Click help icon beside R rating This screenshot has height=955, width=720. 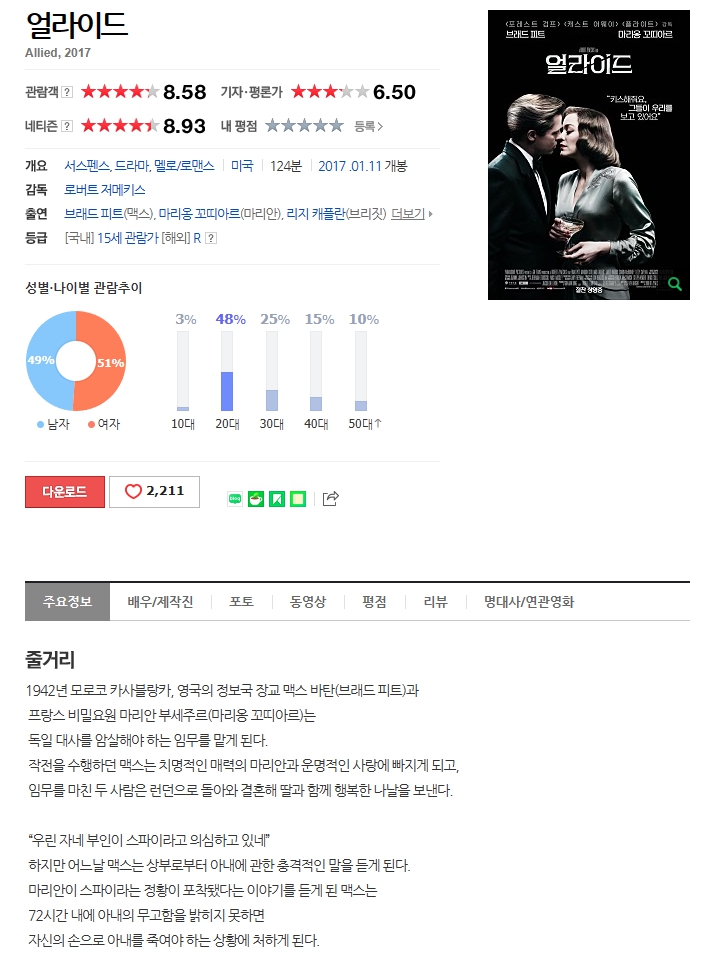point(211,238)
